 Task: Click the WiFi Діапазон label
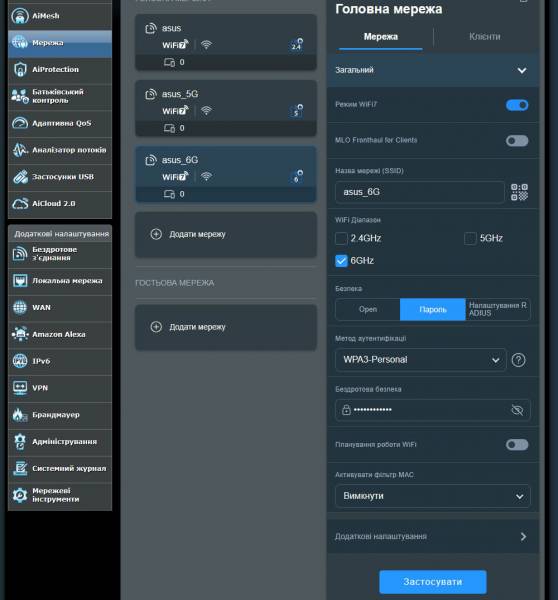pyautogui.click(x=358, y=220)
